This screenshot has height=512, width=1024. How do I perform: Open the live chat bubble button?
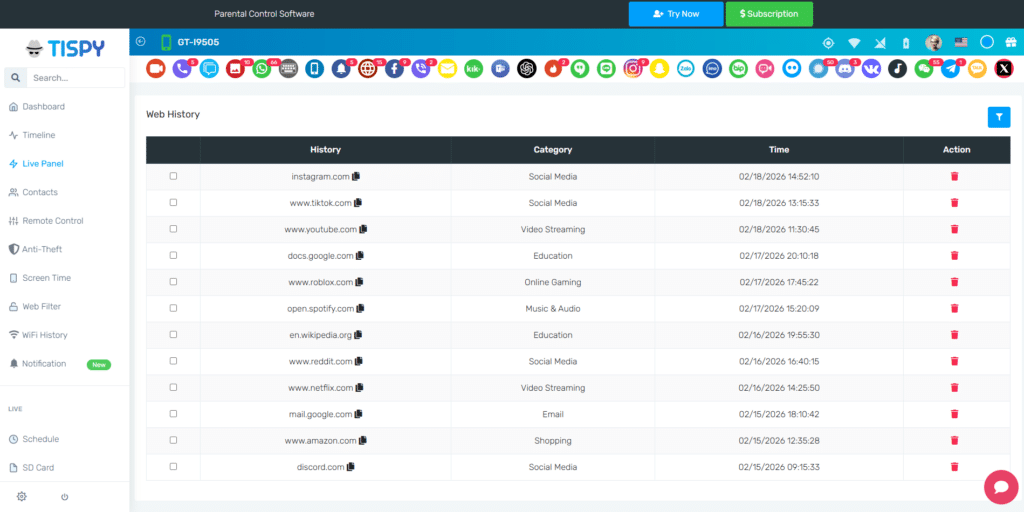[x=1000, y=487]
